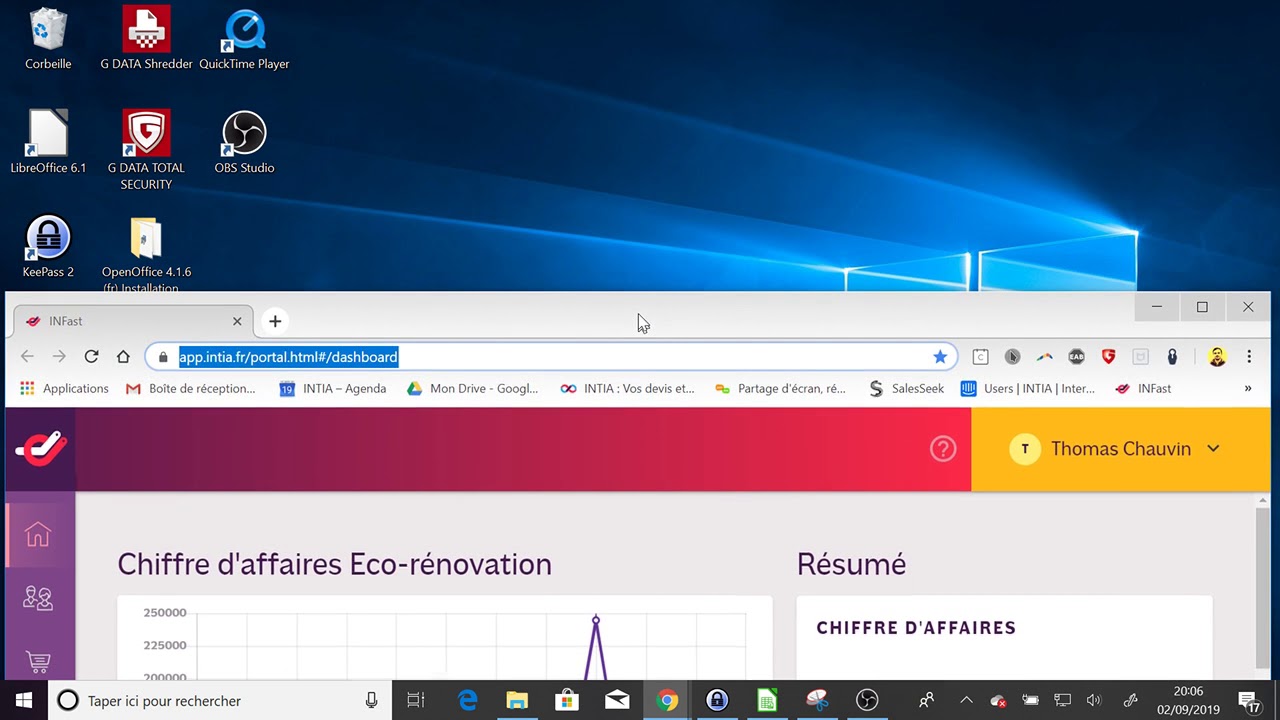Open shopping cart icon in sidebar
This screenshot has width=1280, height=720.
pos(38,662)
